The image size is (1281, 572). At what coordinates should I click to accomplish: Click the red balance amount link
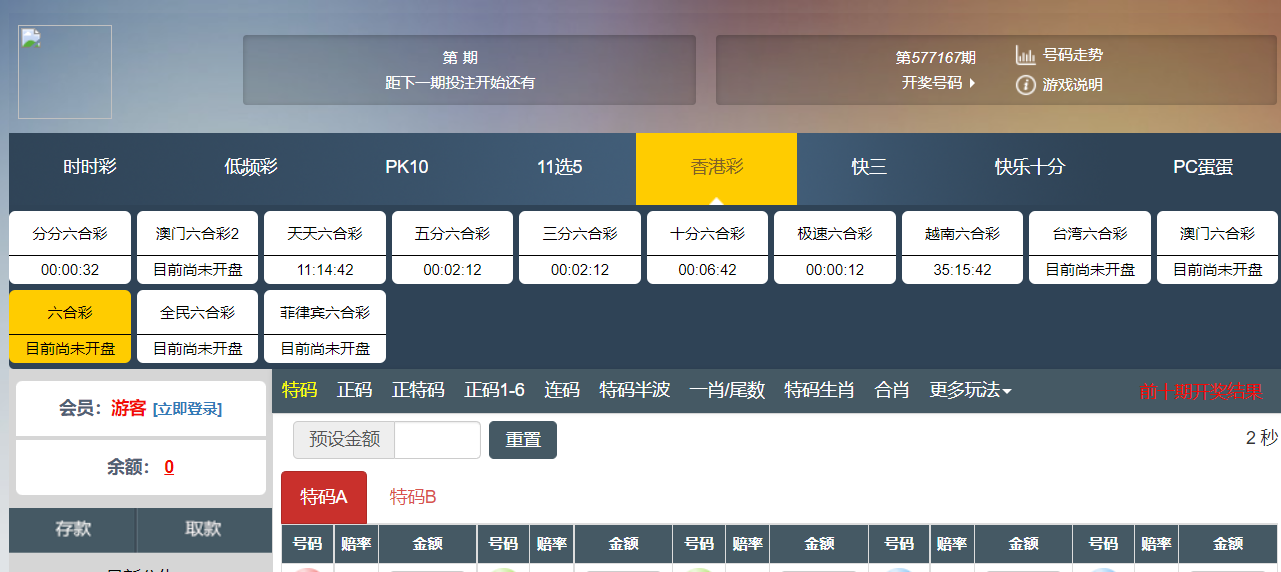point(169,467)
